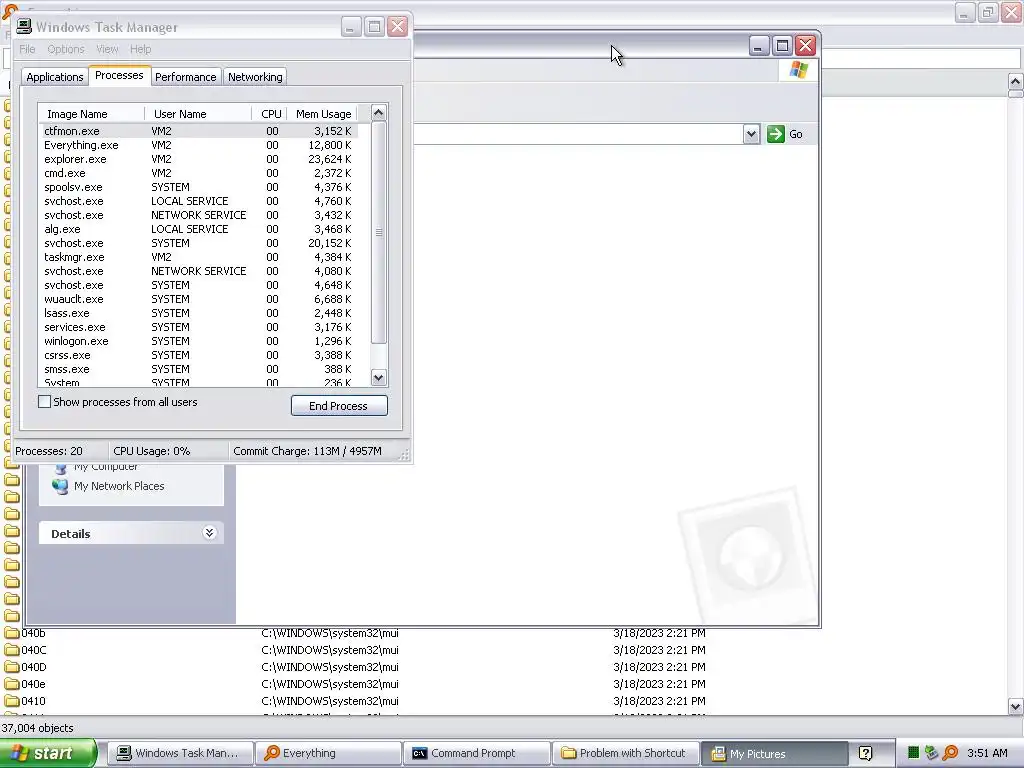Screen dimensions: 1024x768
Task: Click the green Go arrow button
Action: [776, 134]
